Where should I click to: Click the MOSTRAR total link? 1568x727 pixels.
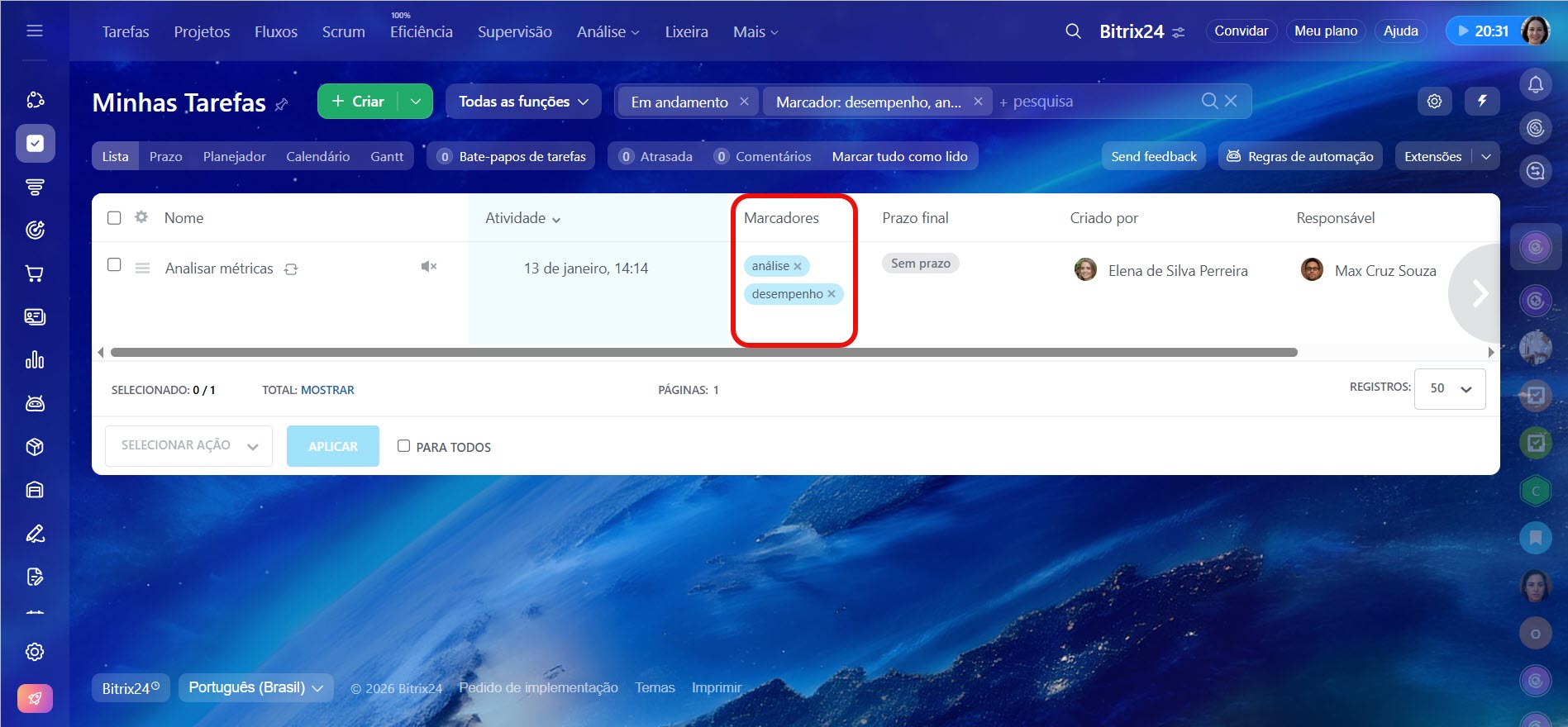(327, 390)
